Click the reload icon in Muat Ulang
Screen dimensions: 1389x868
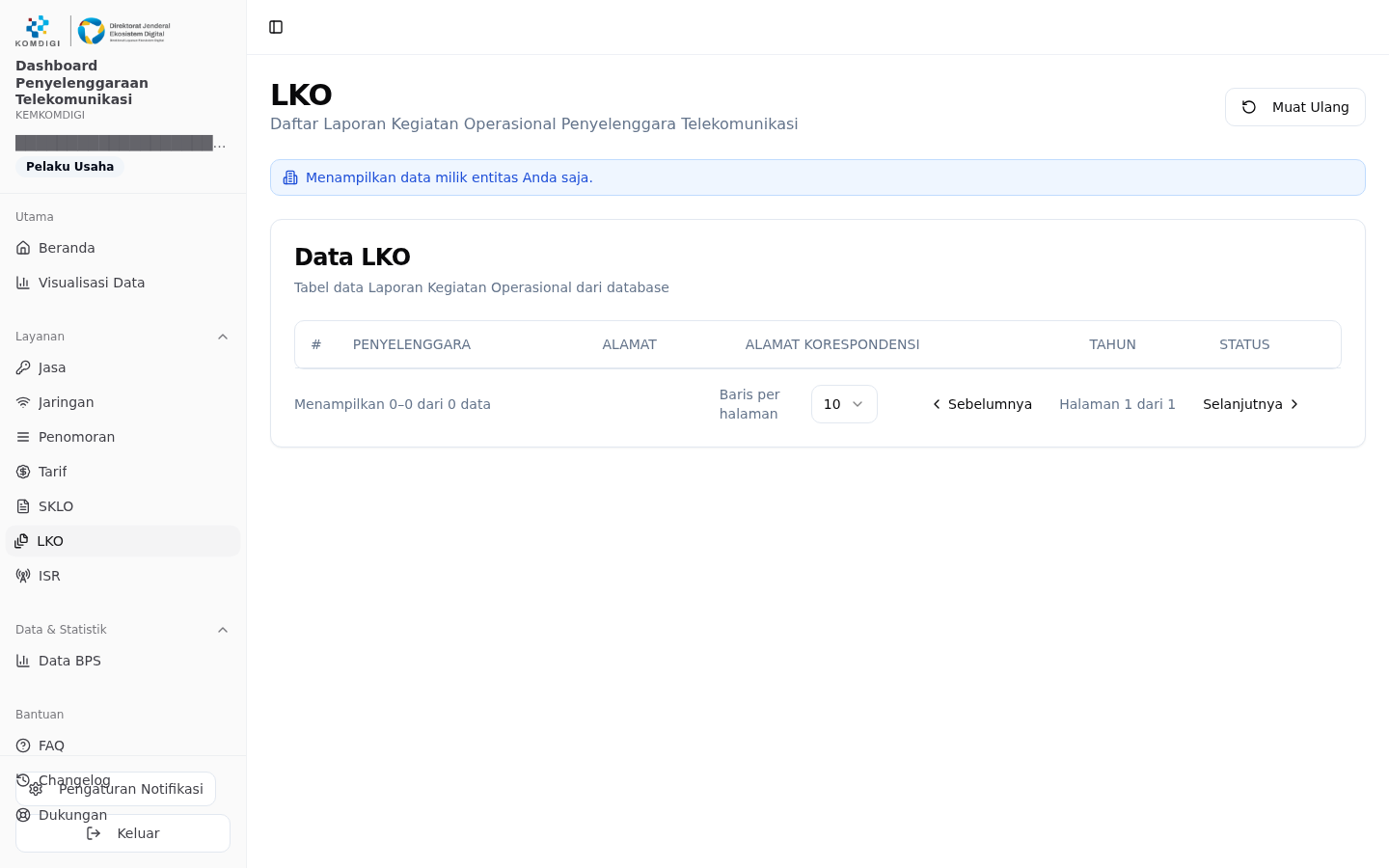click(1249, 107)
